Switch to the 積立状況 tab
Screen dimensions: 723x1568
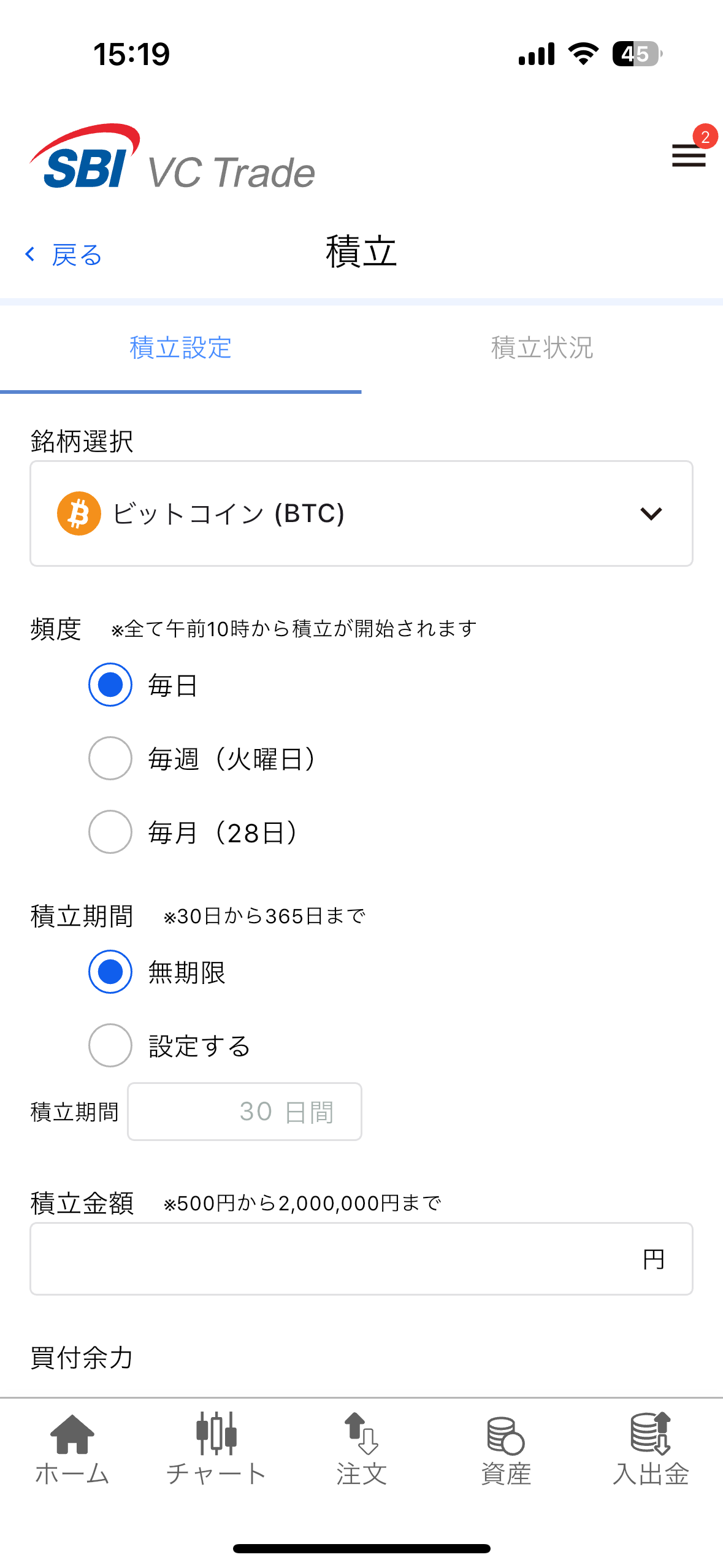click(542, 348)
